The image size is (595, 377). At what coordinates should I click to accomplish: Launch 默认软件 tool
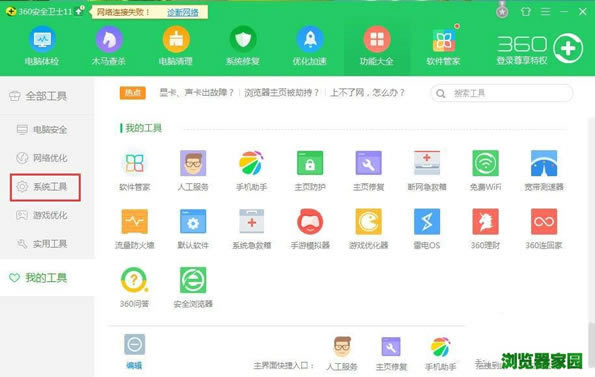(x=193, y=229)
